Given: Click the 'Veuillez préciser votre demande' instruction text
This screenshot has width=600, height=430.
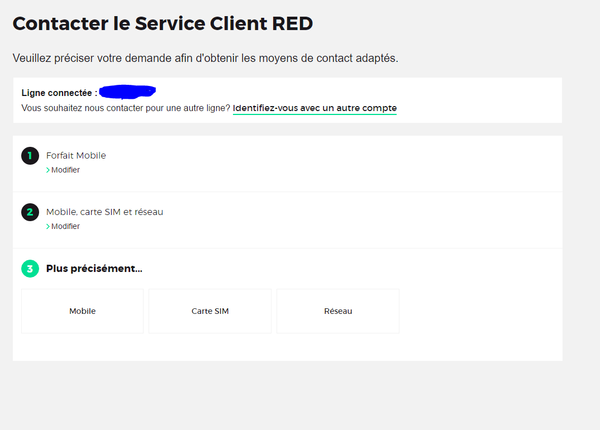Looking at the screenshot, I should pyautogui.click(x=205, y=58).
